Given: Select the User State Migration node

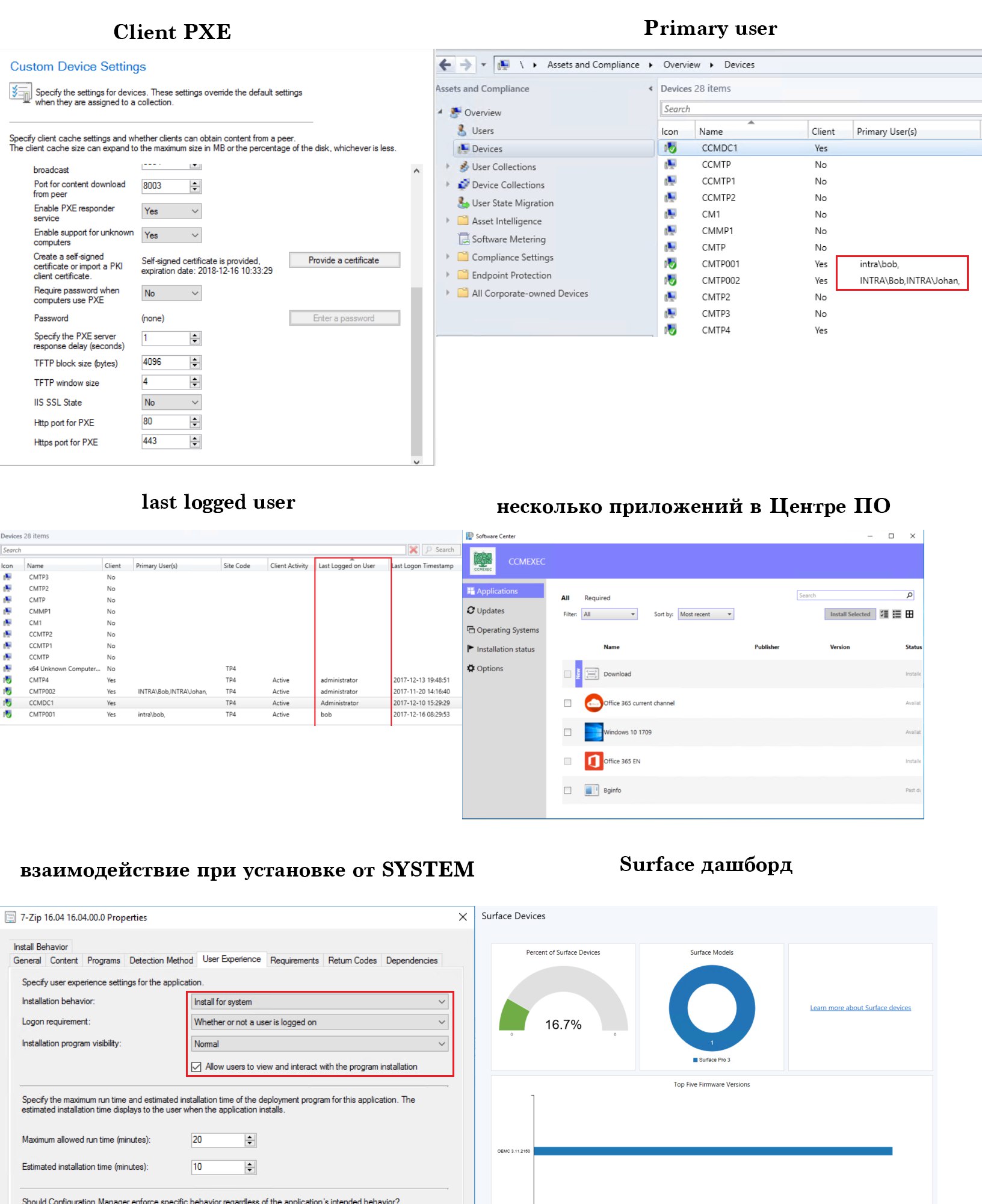Looking at the screenshot, I should tap(513, 203).
